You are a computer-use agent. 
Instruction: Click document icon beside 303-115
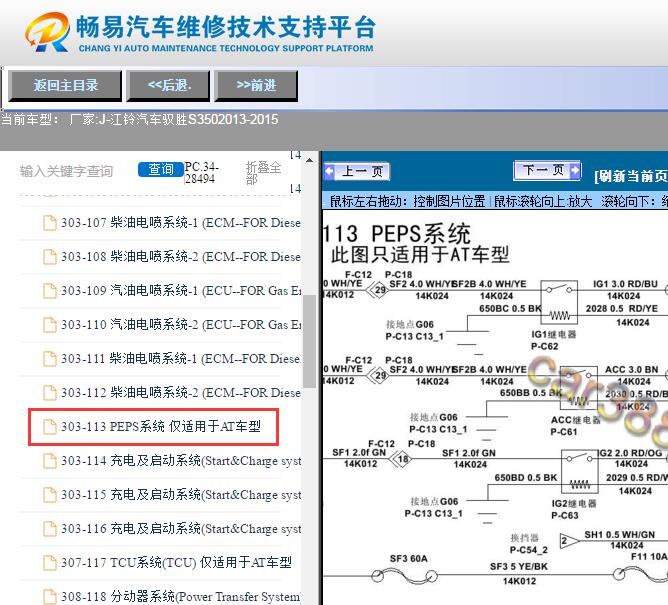coord(50,495)
